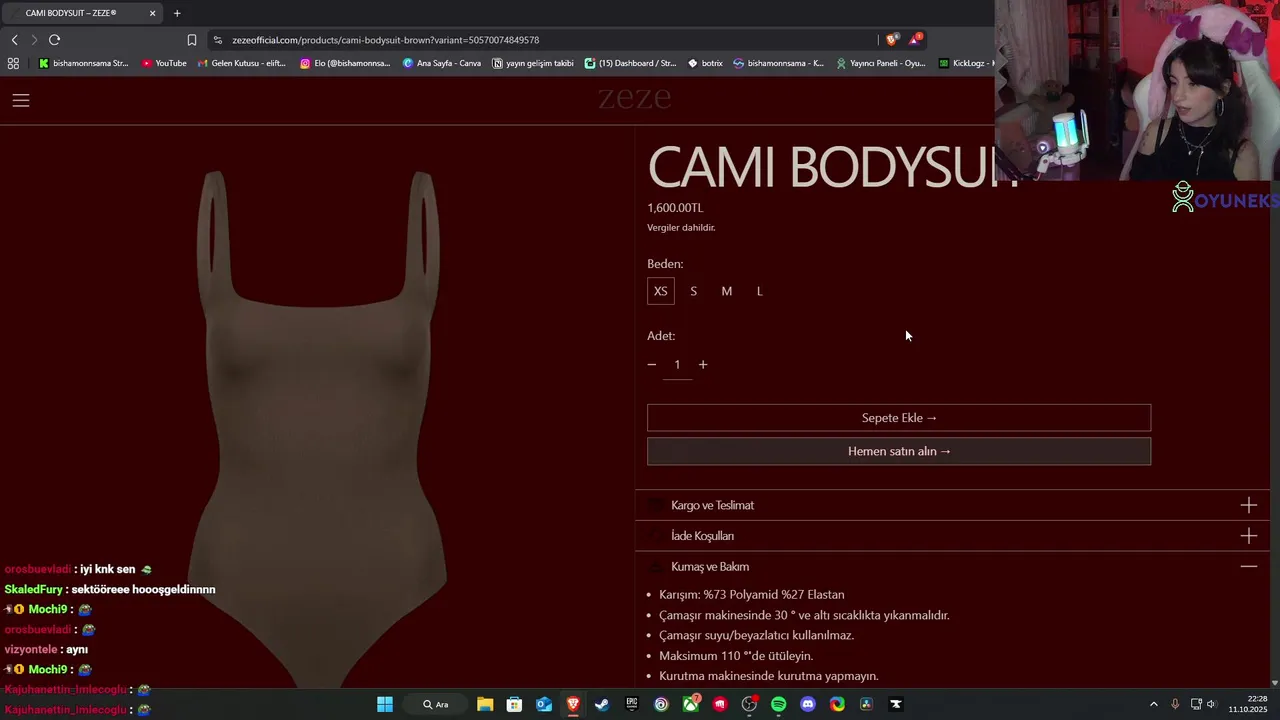
Task: Open Brave Shields lion icon
Action: [892, 40]
